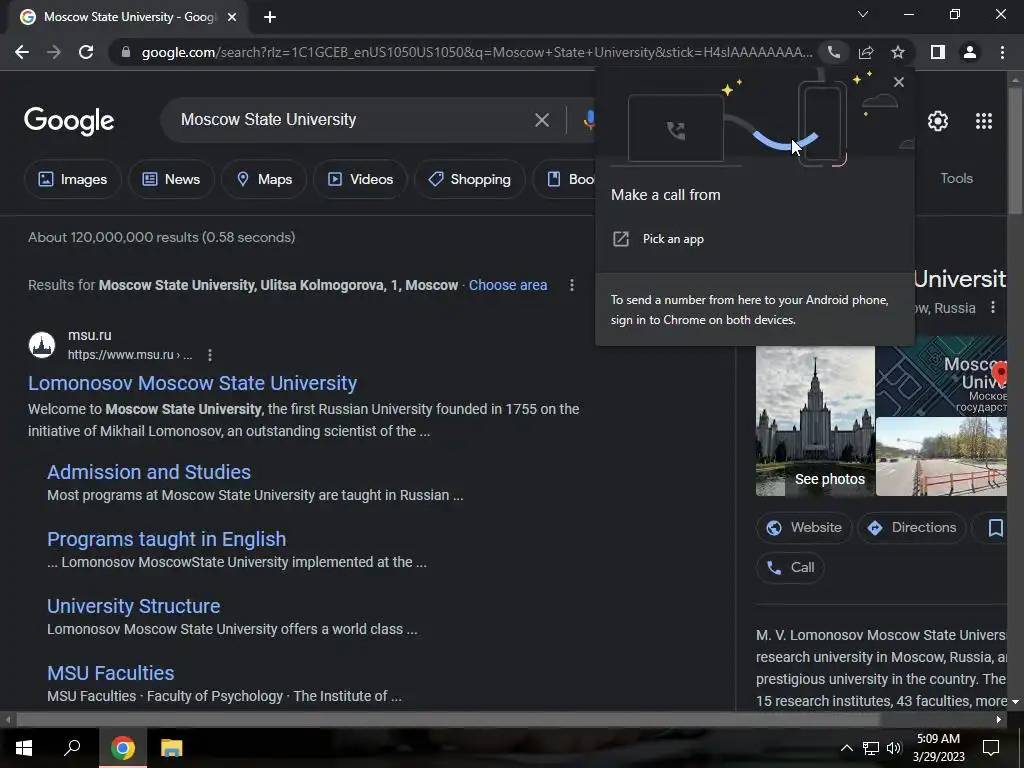
Task: Open MSU Faculties sitelink
Action: (110, 673)
